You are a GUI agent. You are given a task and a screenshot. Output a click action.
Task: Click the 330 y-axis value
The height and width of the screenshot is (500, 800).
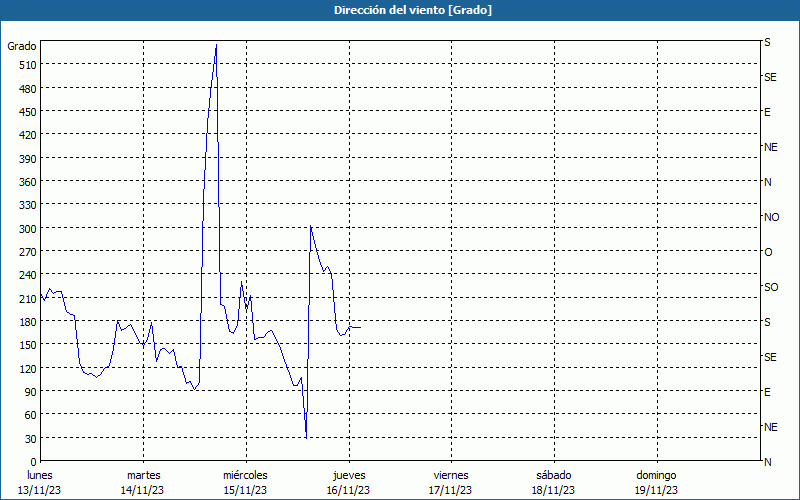pos(28,205)
